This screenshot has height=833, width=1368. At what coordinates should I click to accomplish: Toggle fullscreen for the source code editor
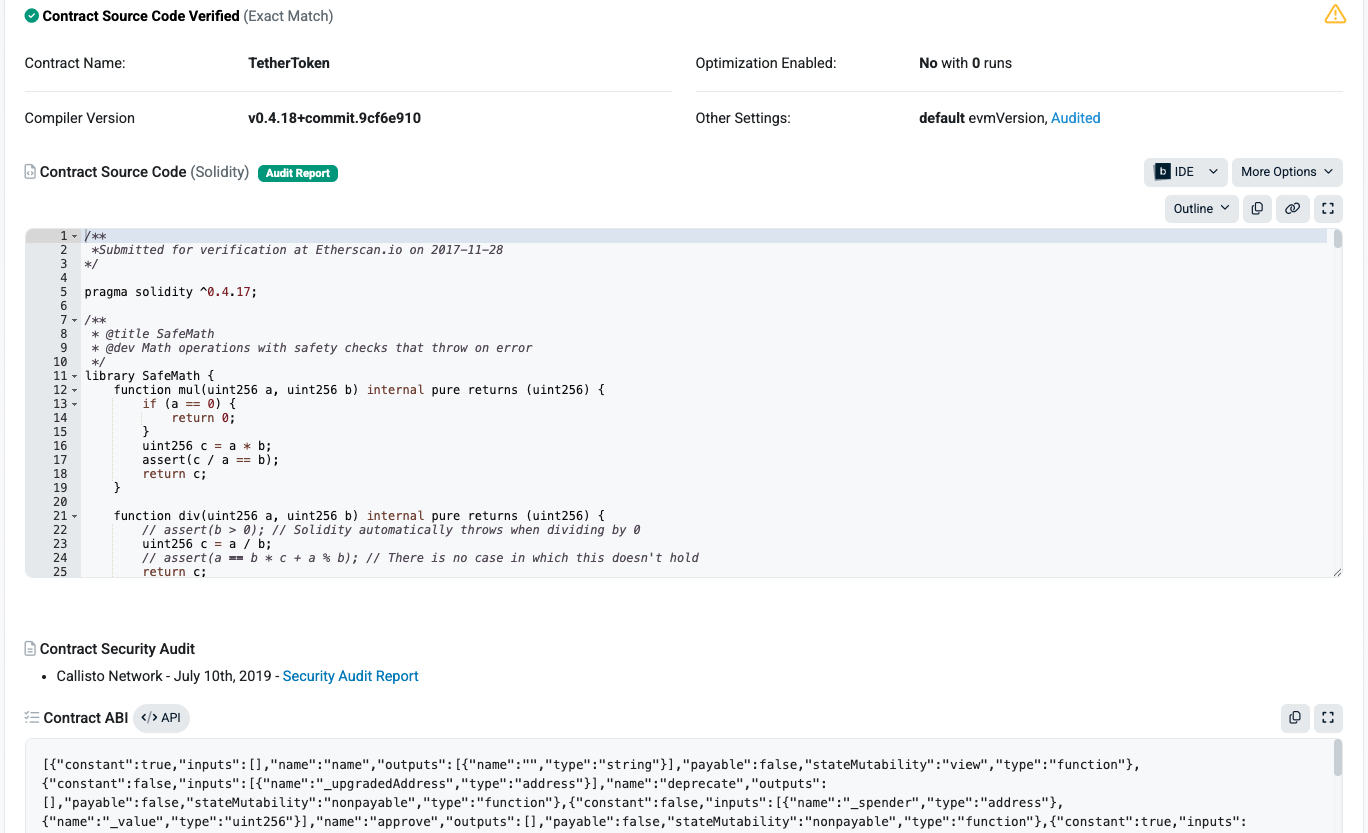pos(1328,208)
